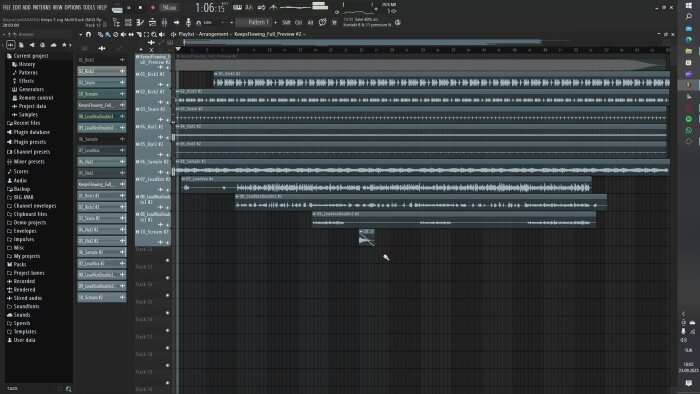Toggle mute dot for Track 13
The width and height of the screenshot is (700, 394).
(x=167, y=278)
